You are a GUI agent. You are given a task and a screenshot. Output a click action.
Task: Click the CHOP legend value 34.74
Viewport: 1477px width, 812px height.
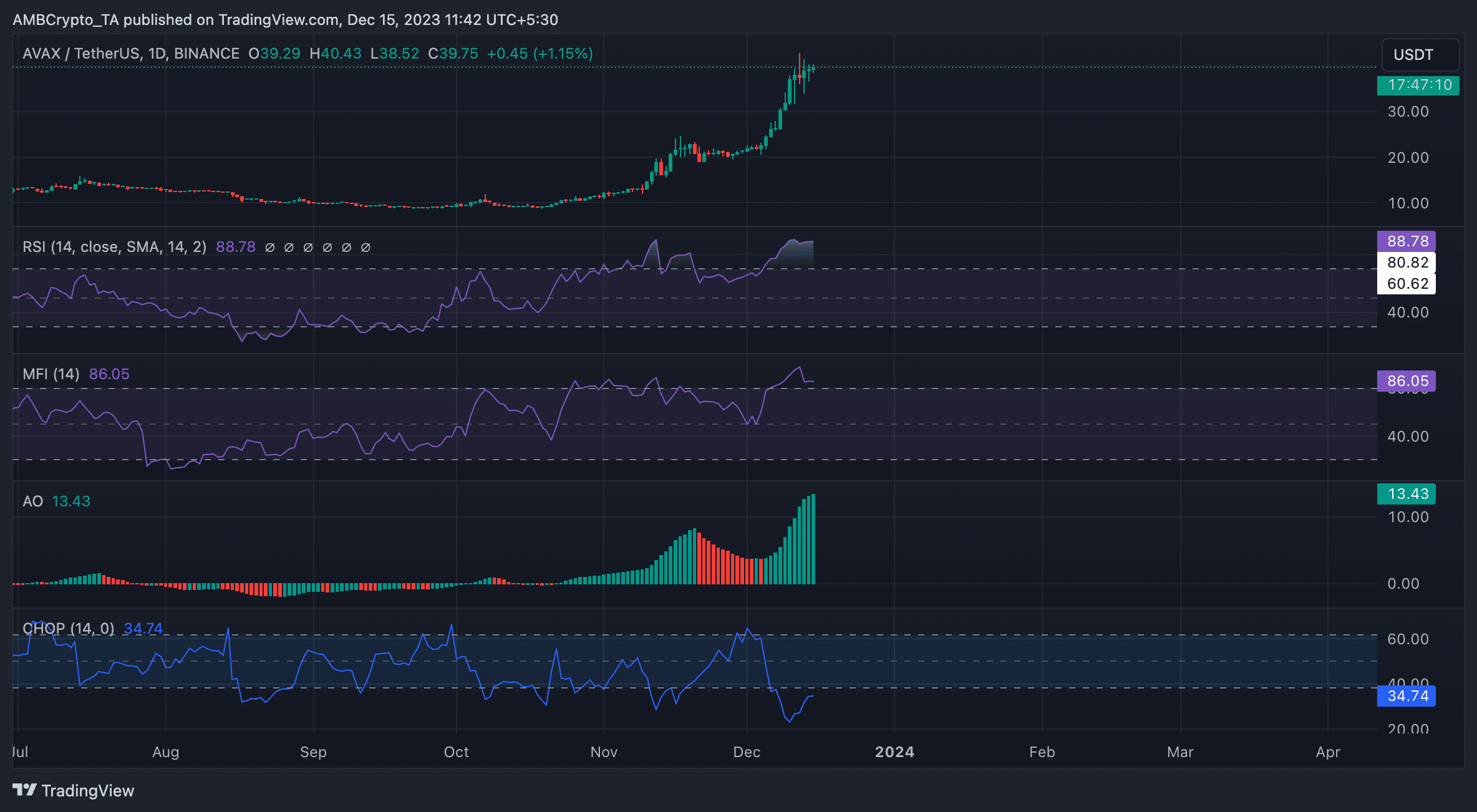[x=143, y=629]
